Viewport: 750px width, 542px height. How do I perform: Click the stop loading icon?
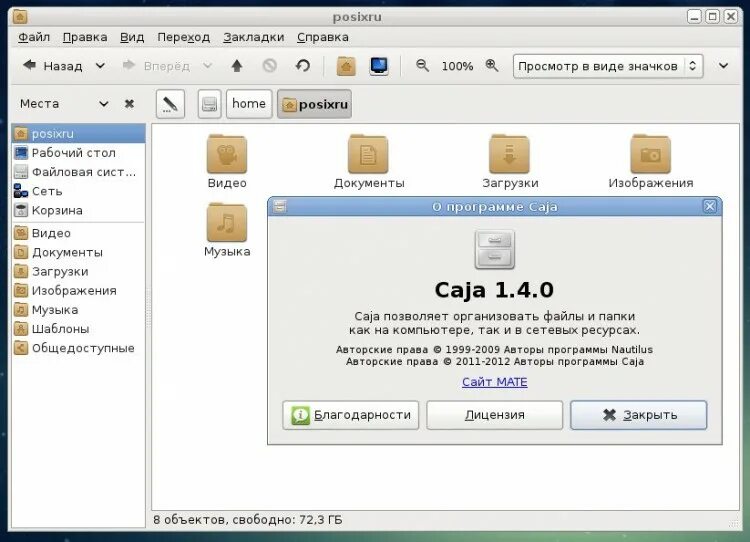click(270, 66)
